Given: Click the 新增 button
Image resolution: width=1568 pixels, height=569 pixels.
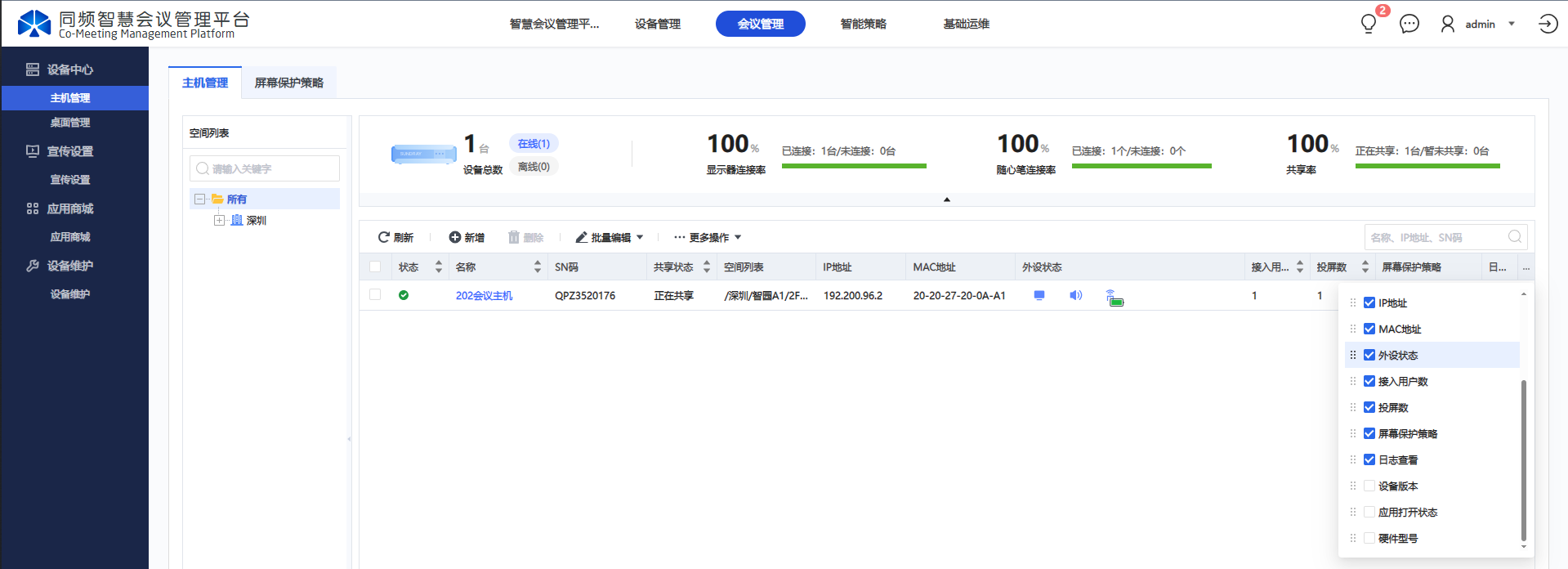Looking at the screenshot, I should coord(467,237).
